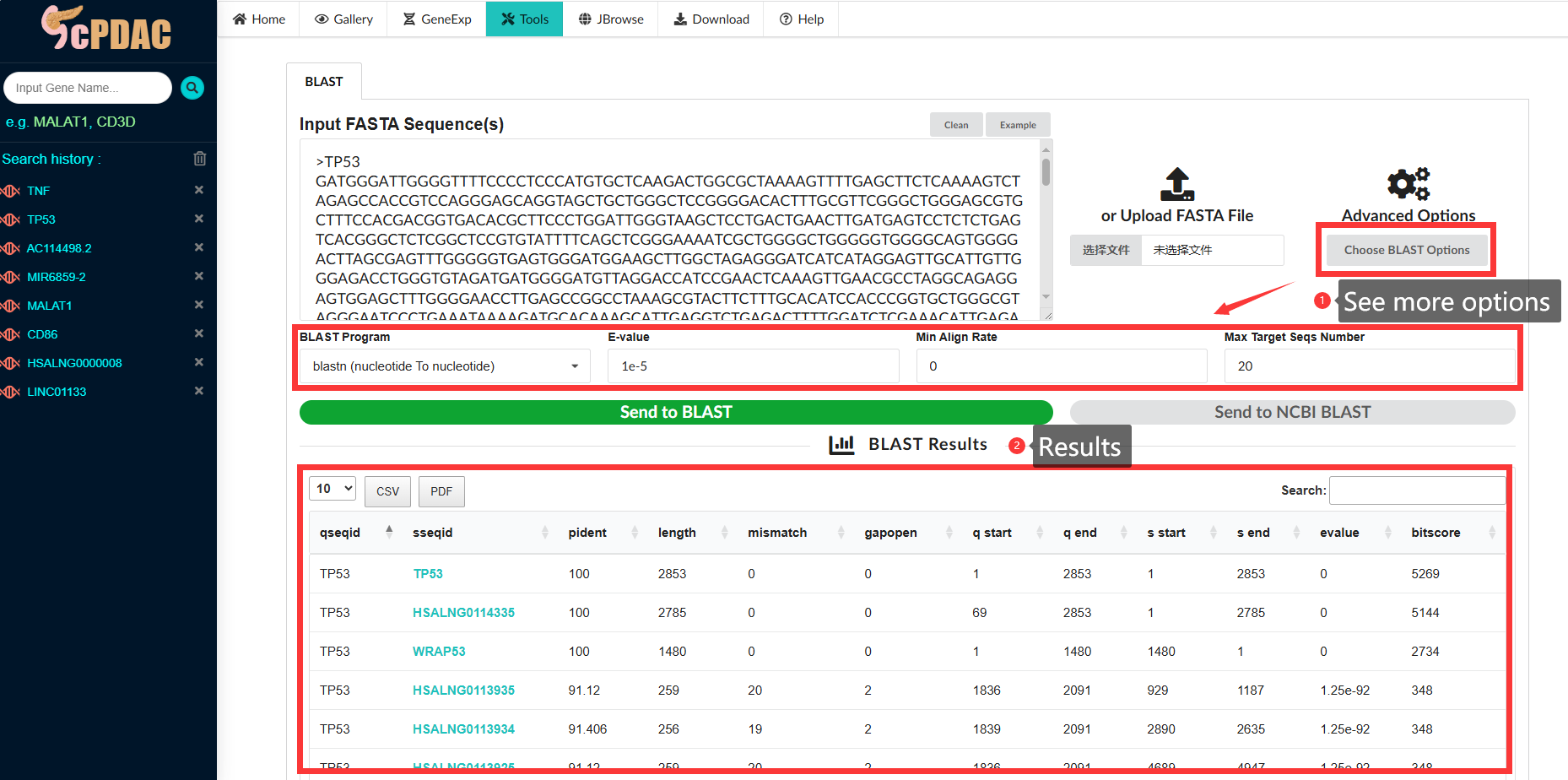
Task: Remove LINC01133 from search history
Action: click(x=199, y=391)
